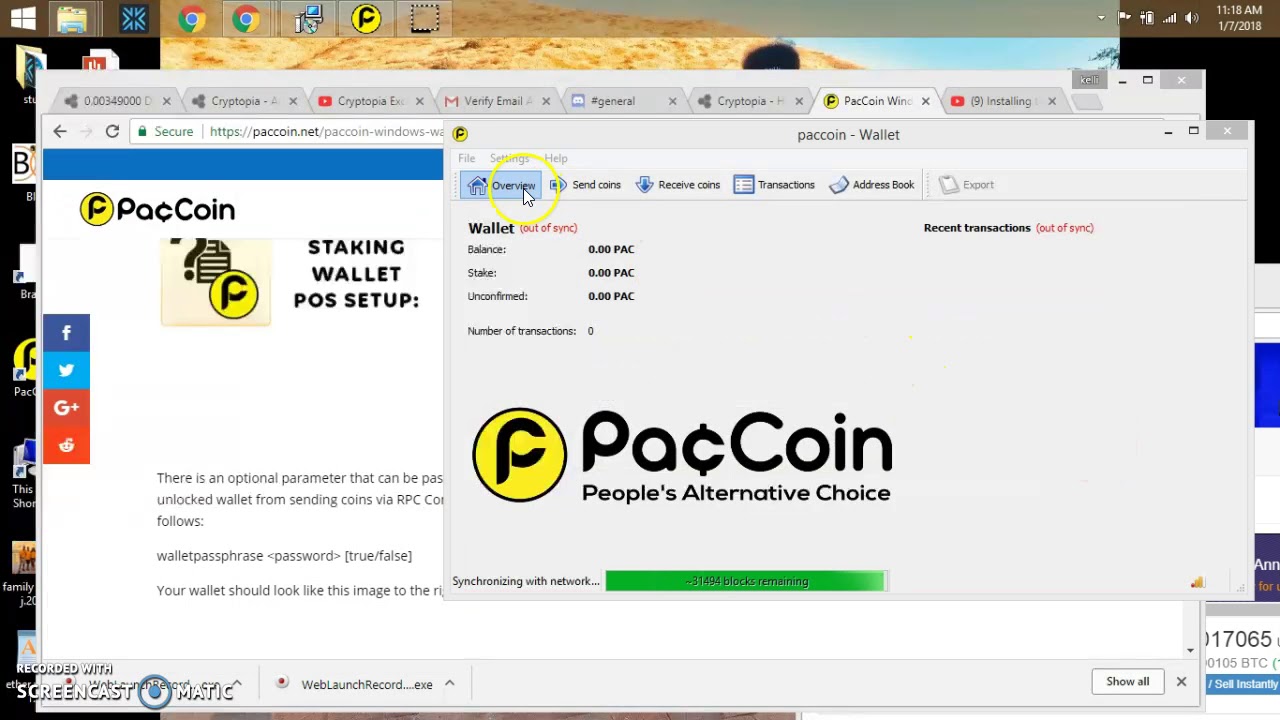
Task: Open the volume speaker tray control
Action: click(x=1191, y=18)
